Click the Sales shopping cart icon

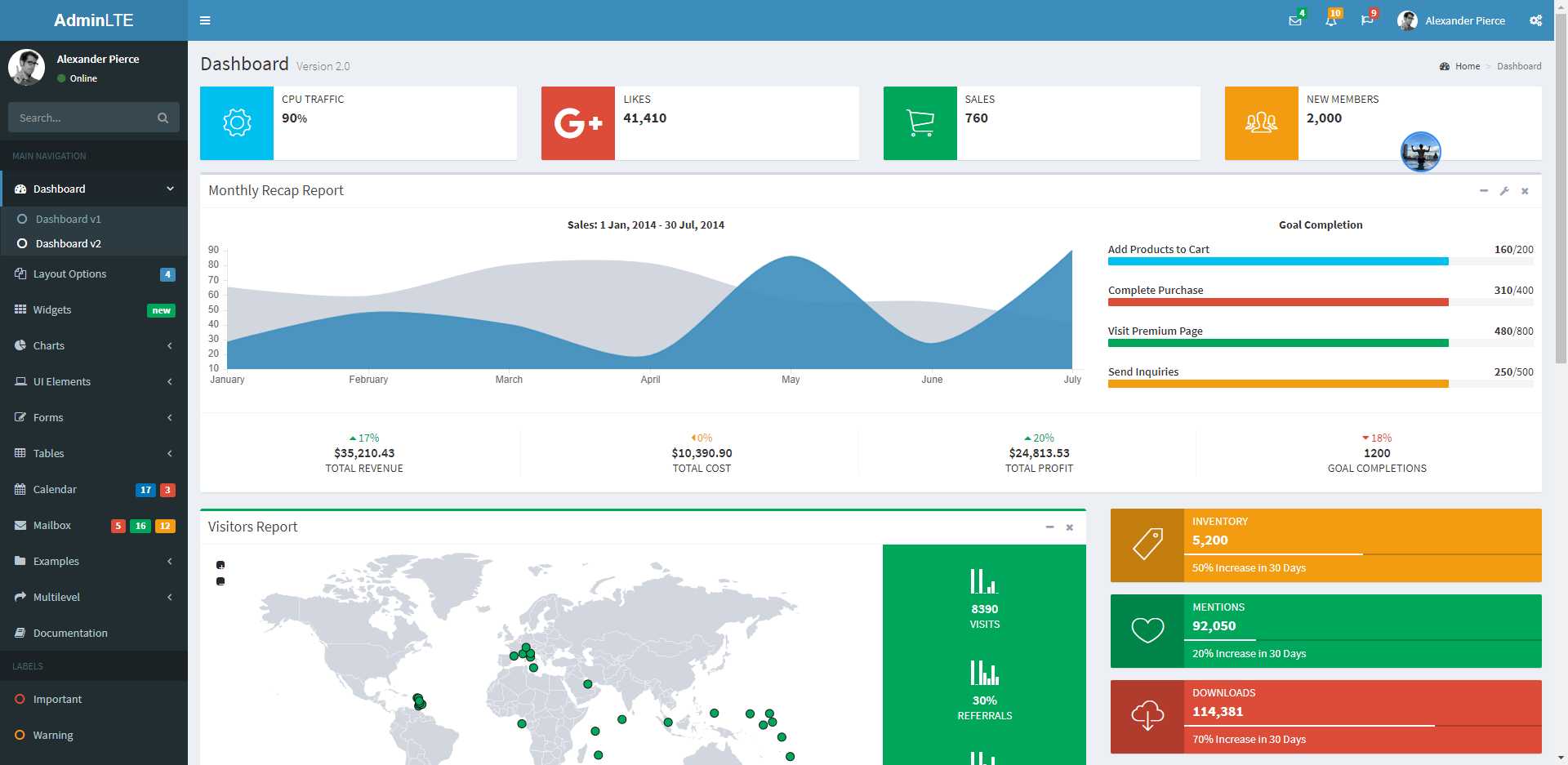920,122
